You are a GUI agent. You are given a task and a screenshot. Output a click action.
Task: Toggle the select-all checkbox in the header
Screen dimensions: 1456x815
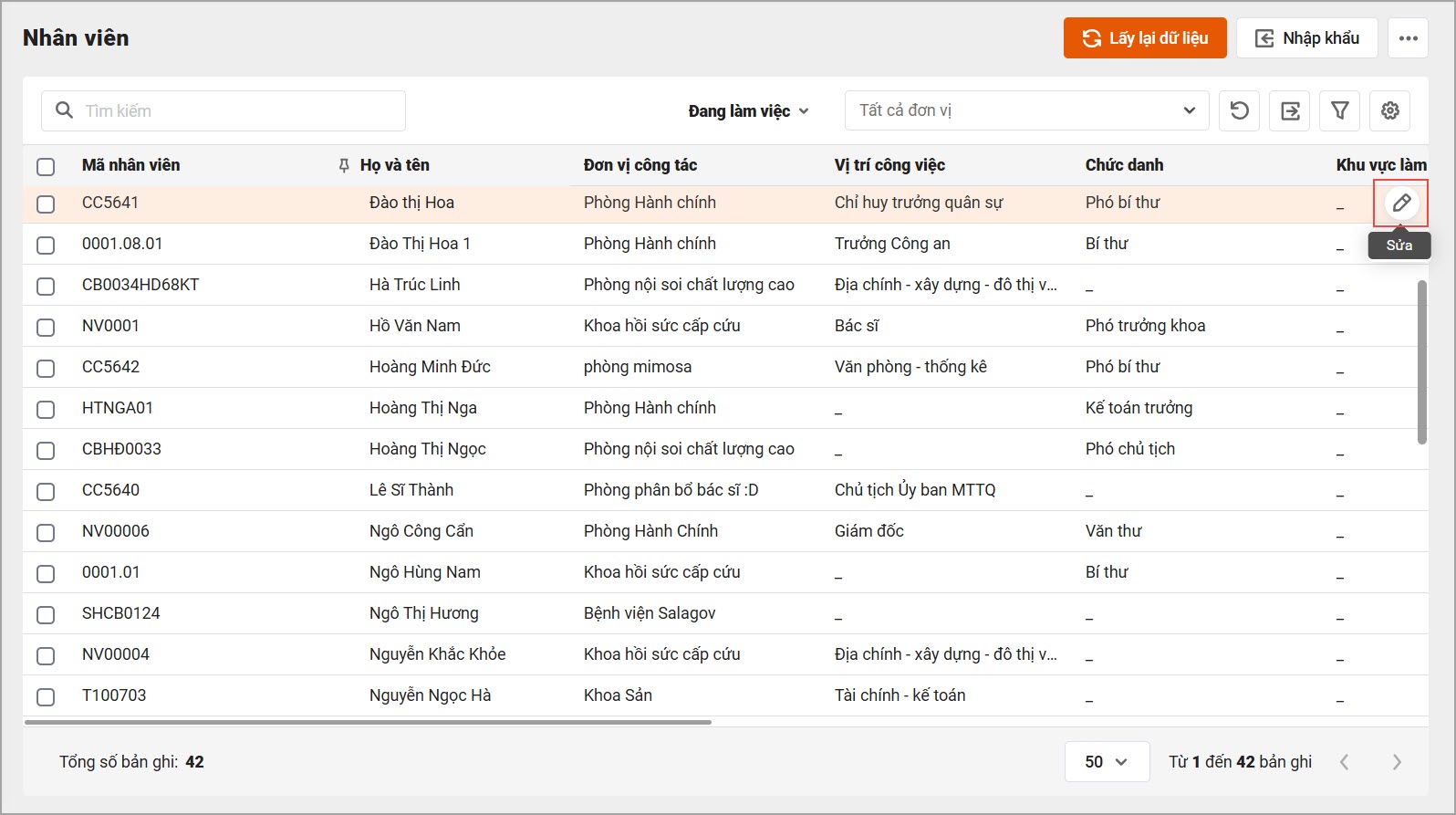46,166
